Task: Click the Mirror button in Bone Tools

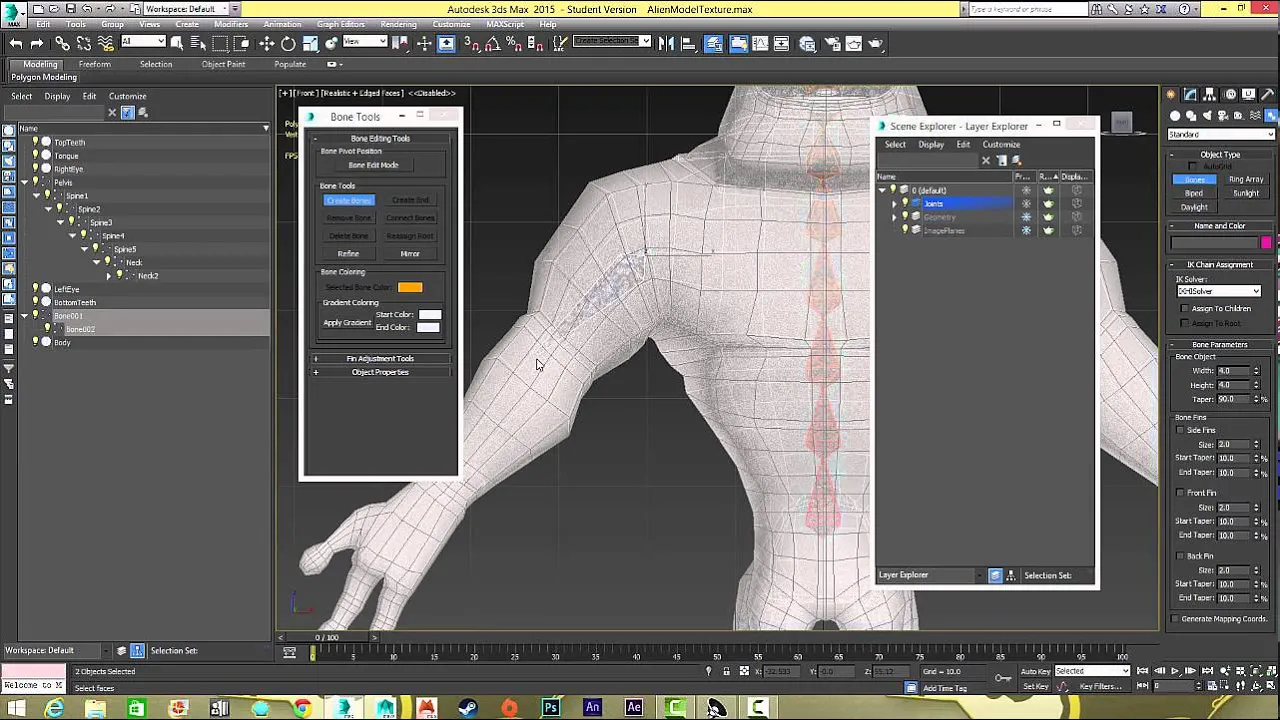Action: tap(410, 254)
